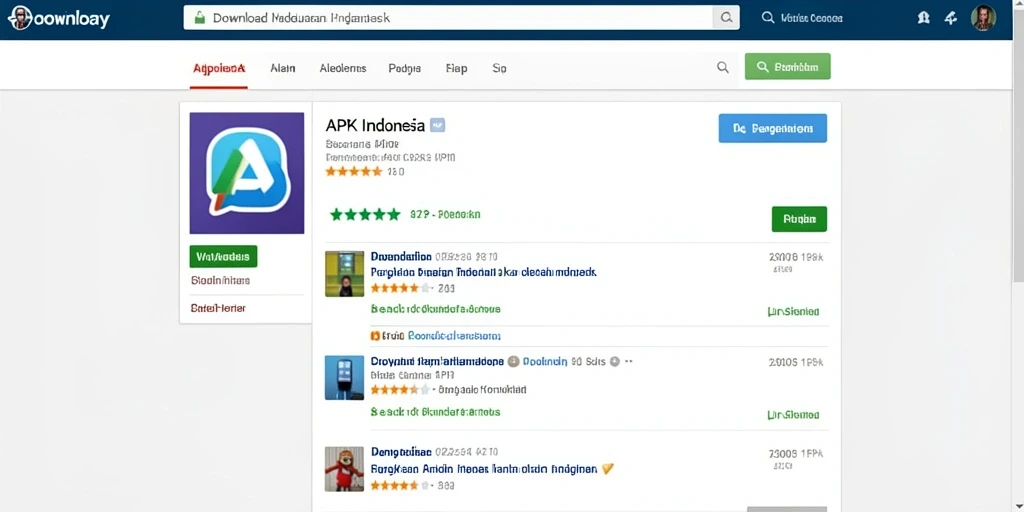Click the site logo in the header
This screenshot has height=512, width=1024.
point(59,18)
